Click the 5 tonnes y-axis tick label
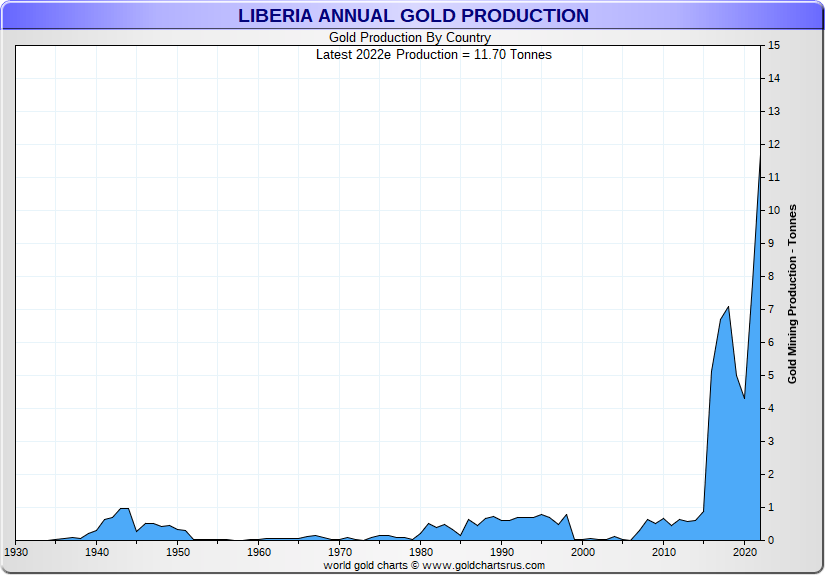This screenshot has width=825, height=575. tap(771, 375)
